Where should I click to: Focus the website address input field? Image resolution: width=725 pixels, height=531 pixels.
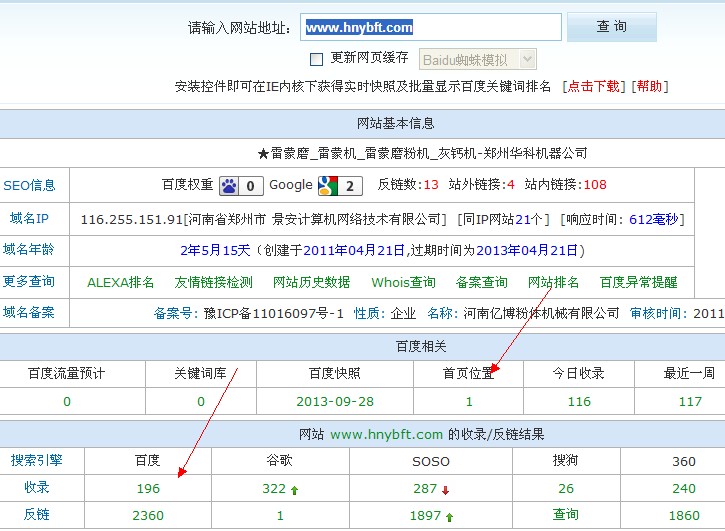click(431, 27)
